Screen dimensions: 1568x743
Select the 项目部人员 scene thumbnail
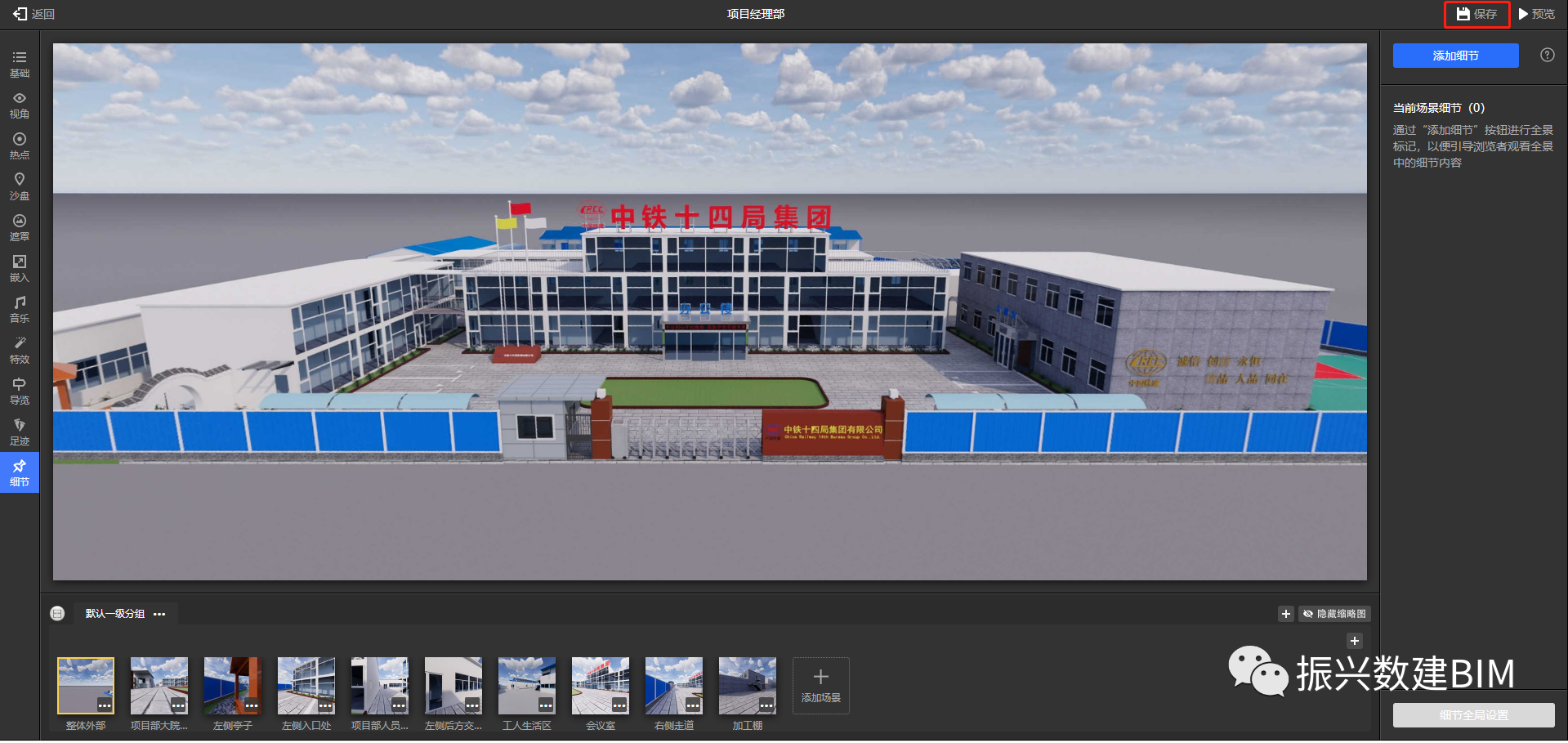[380, 686]
